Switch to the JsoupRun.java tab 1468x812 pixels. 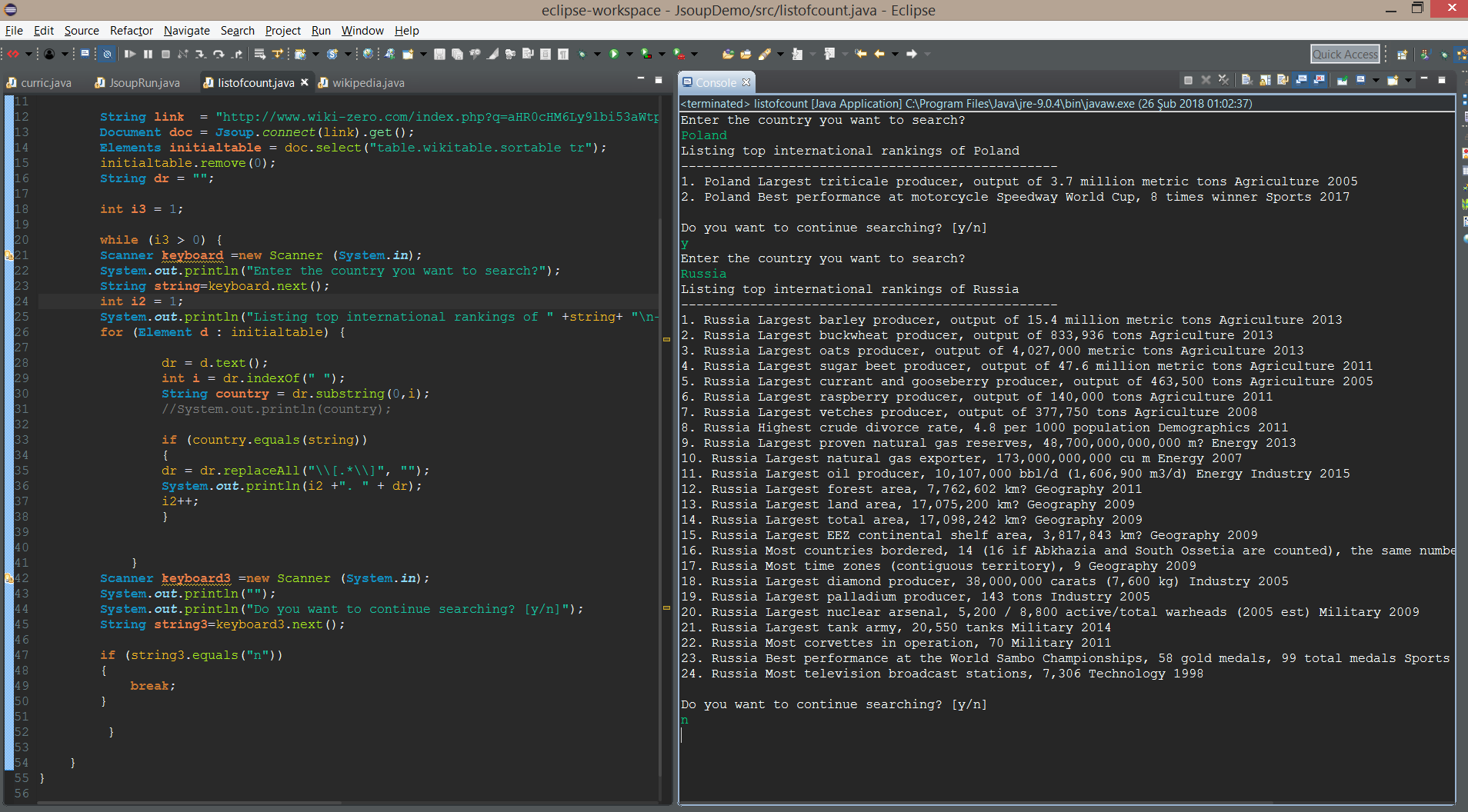[137, 83]
